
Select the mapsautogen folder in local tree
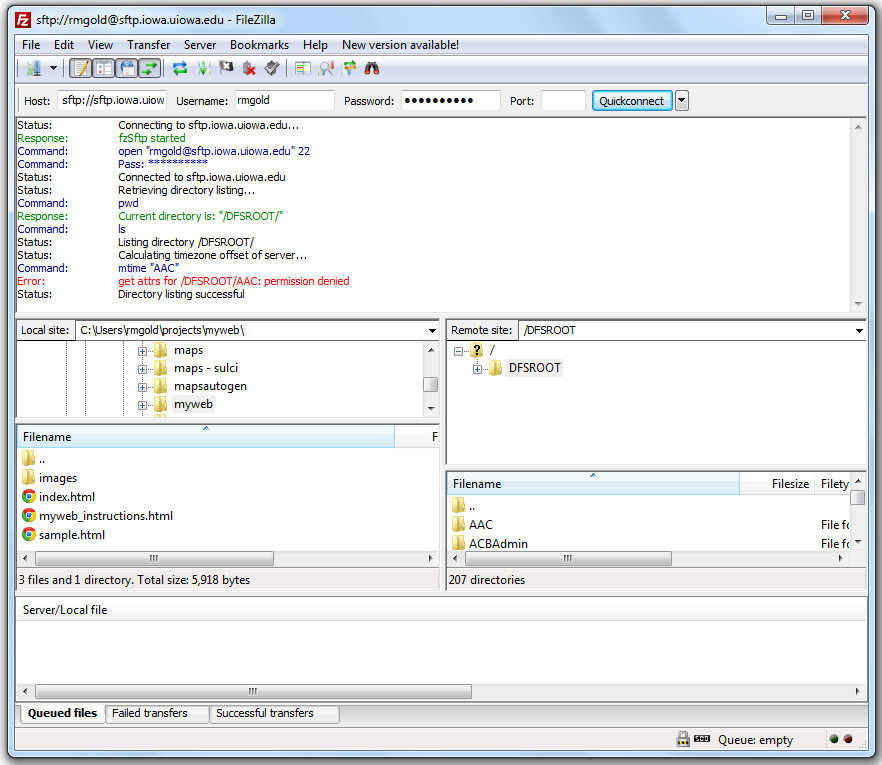tap(210, 386)
